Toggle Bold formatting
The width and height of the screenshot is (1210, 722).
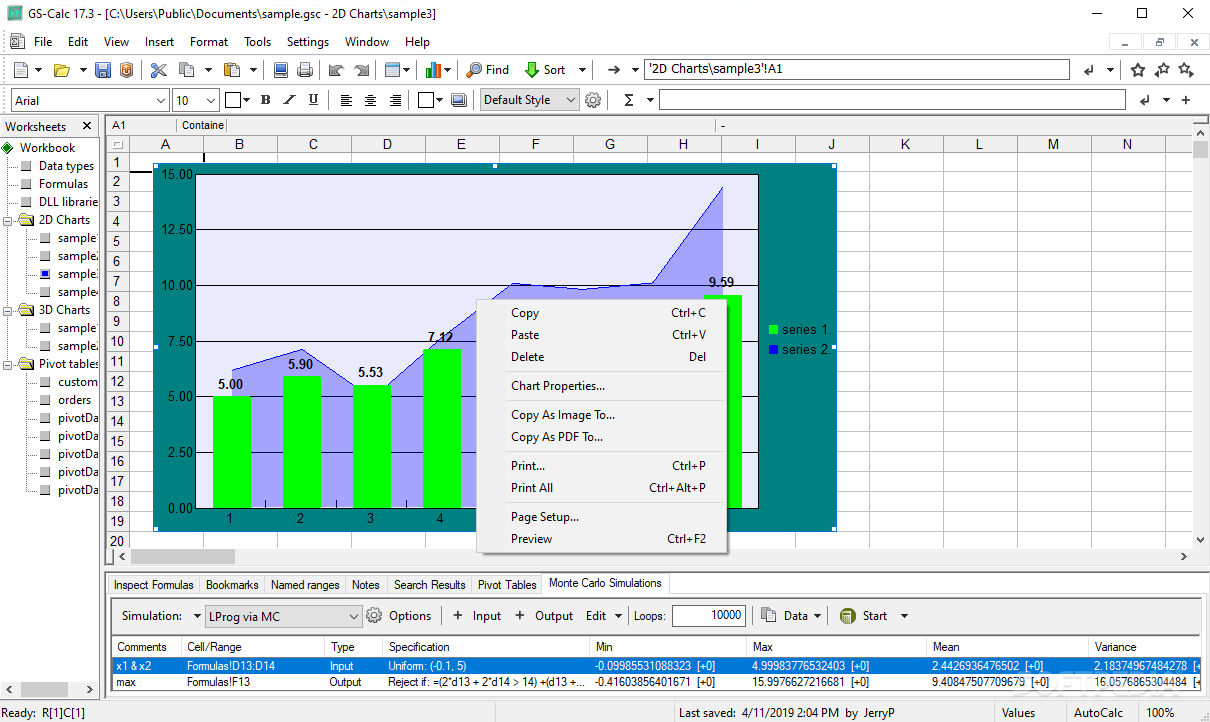pos(265,100)
